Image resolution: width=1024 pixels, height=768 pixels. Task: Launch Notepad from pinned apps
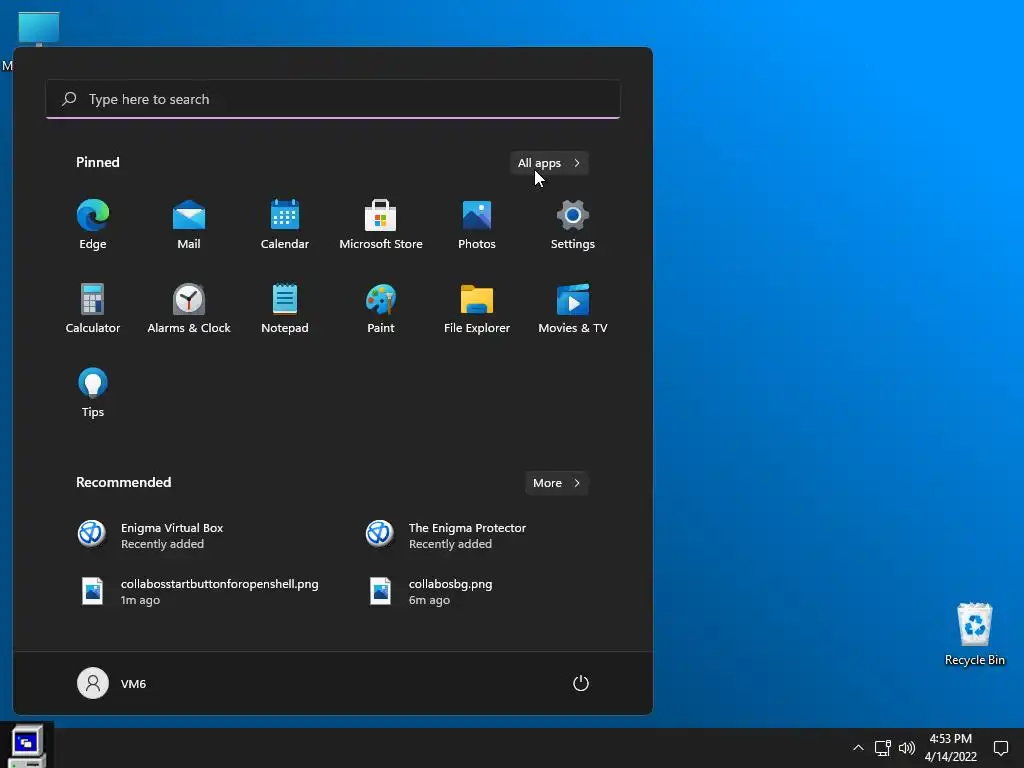(x=285, y=309)
